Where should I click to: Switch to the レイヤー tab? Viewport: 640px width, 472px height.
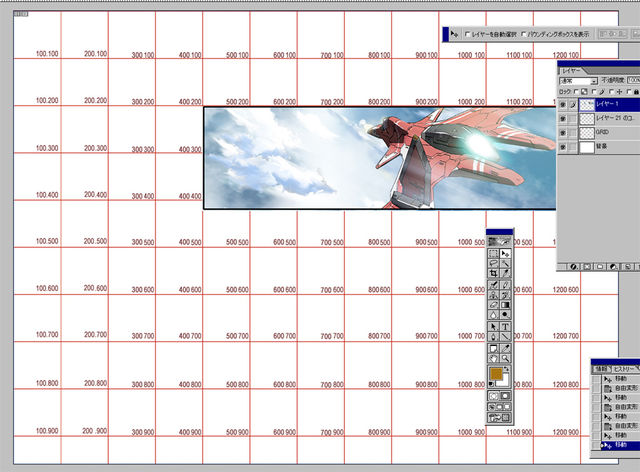coord(571,71)
